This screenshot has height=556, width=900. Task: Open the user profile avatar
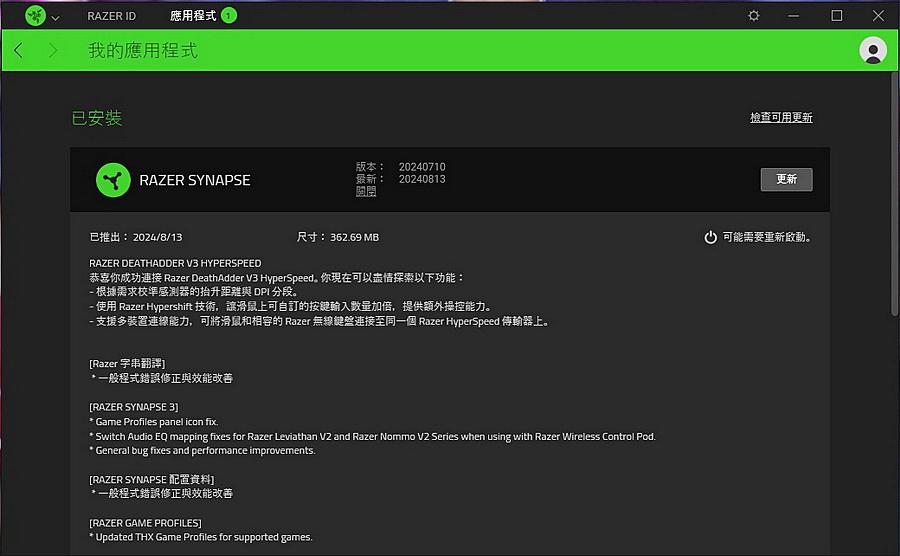tap(872, 50)
